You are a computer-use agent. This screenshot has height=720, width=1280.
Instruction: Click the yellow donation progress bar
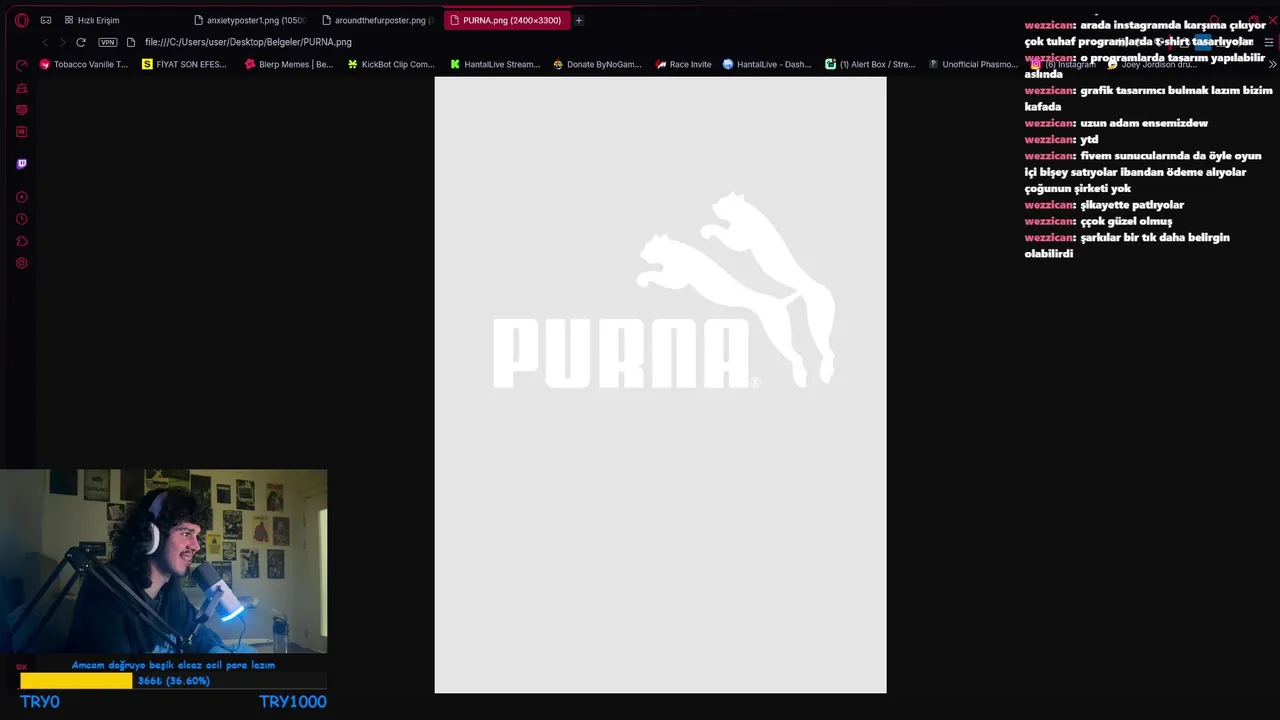[76, 681]
